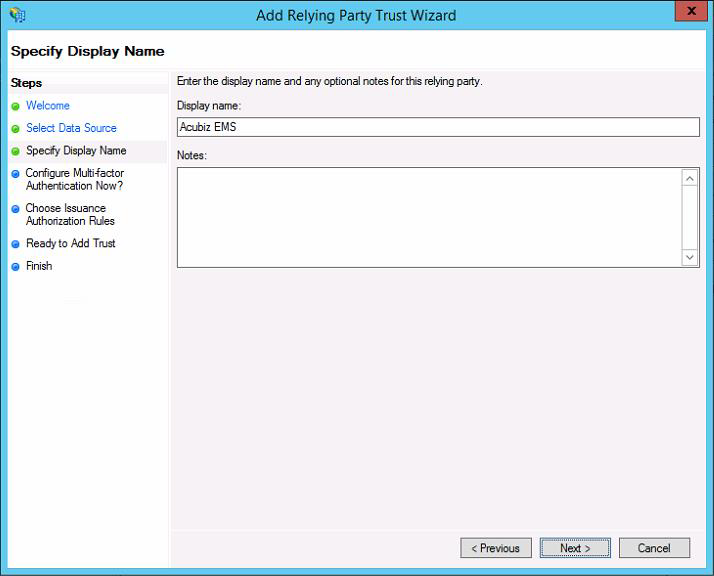Image resolution: width=714 pixels, height=576 pixels.
Task: Click blue bullet beside Ready to Add Trust
Action: [x=15, y=244]
